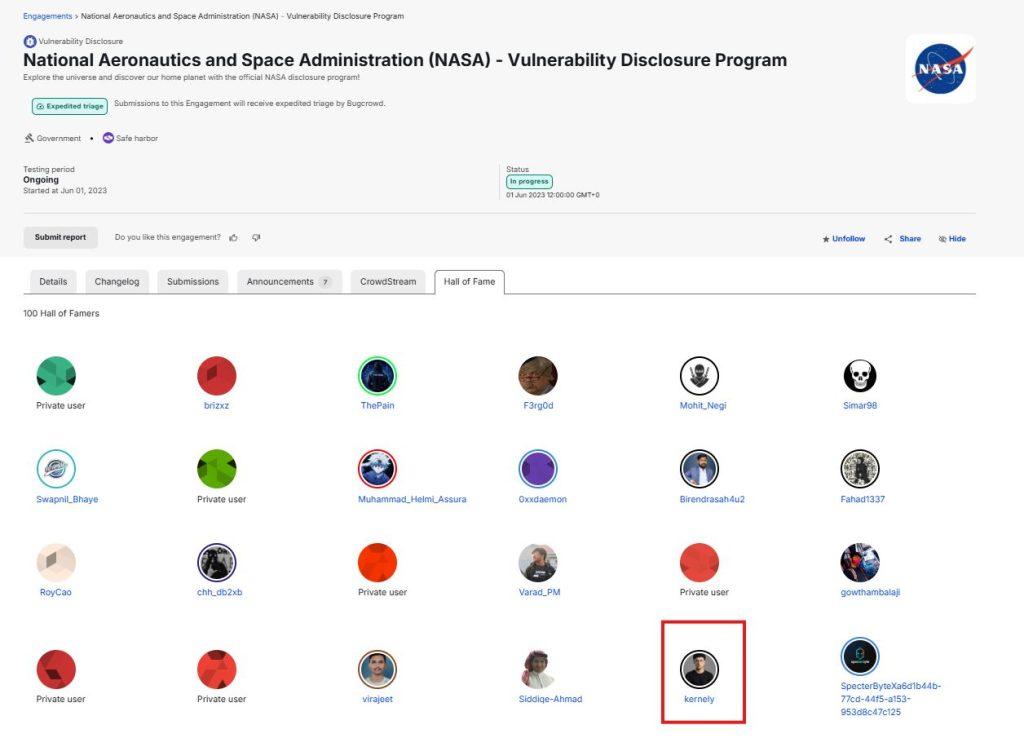The height and width of the screenshot is (738, 1024).
Task: Click the thumbs down dislike icon
Action: 256,238
